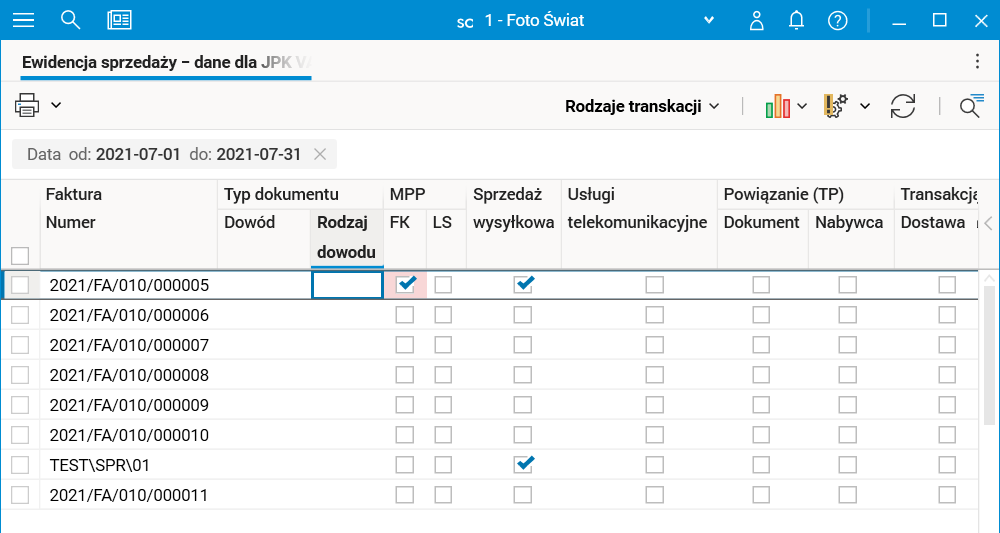The height and width of the screenshot is (533, 1000).
Task: Tick the select-all checkbox in header
Action: pos(20,255)
